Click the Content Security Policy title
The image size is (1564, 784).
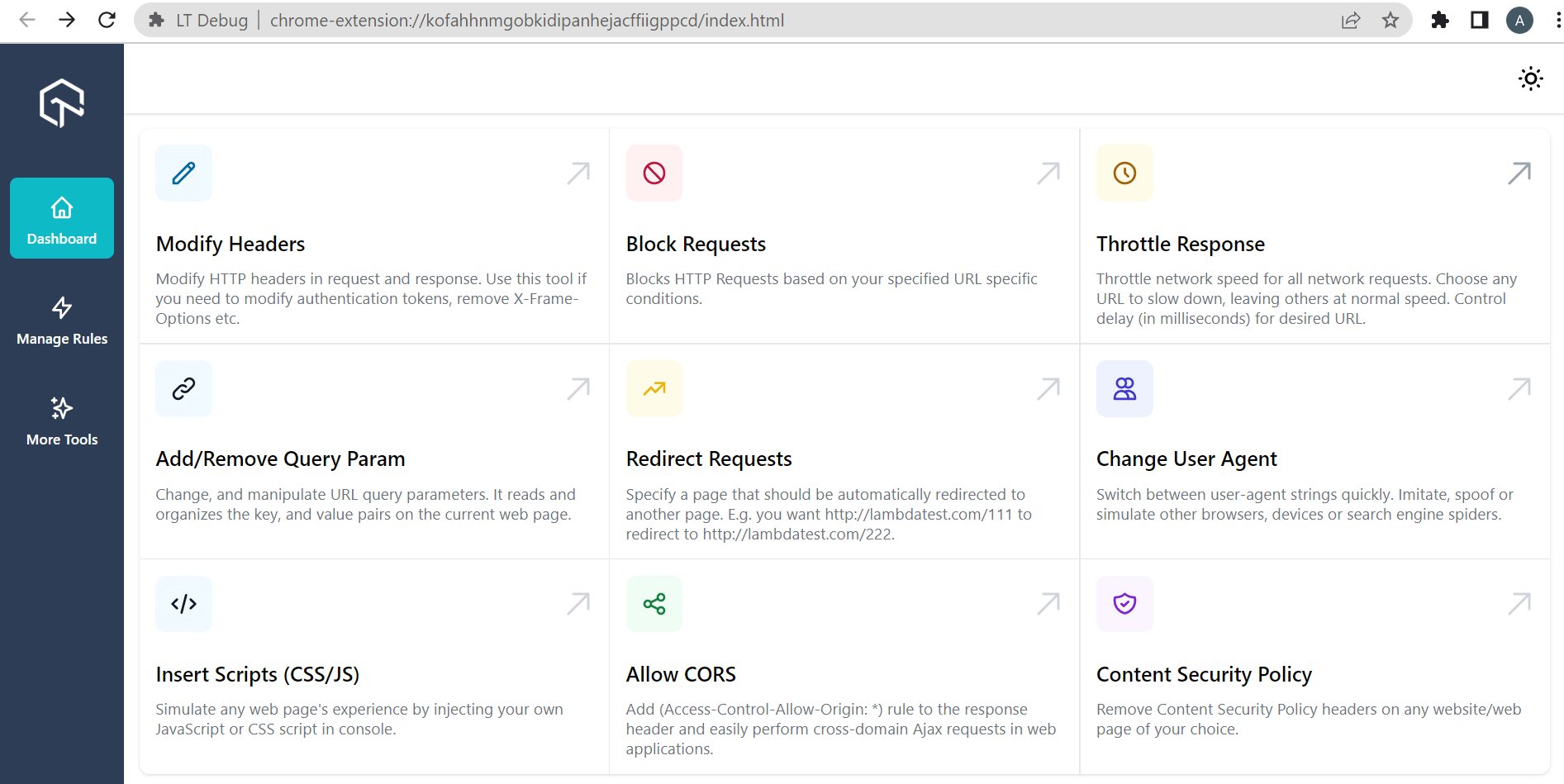pyautogui.click(x=1203, y=675)
